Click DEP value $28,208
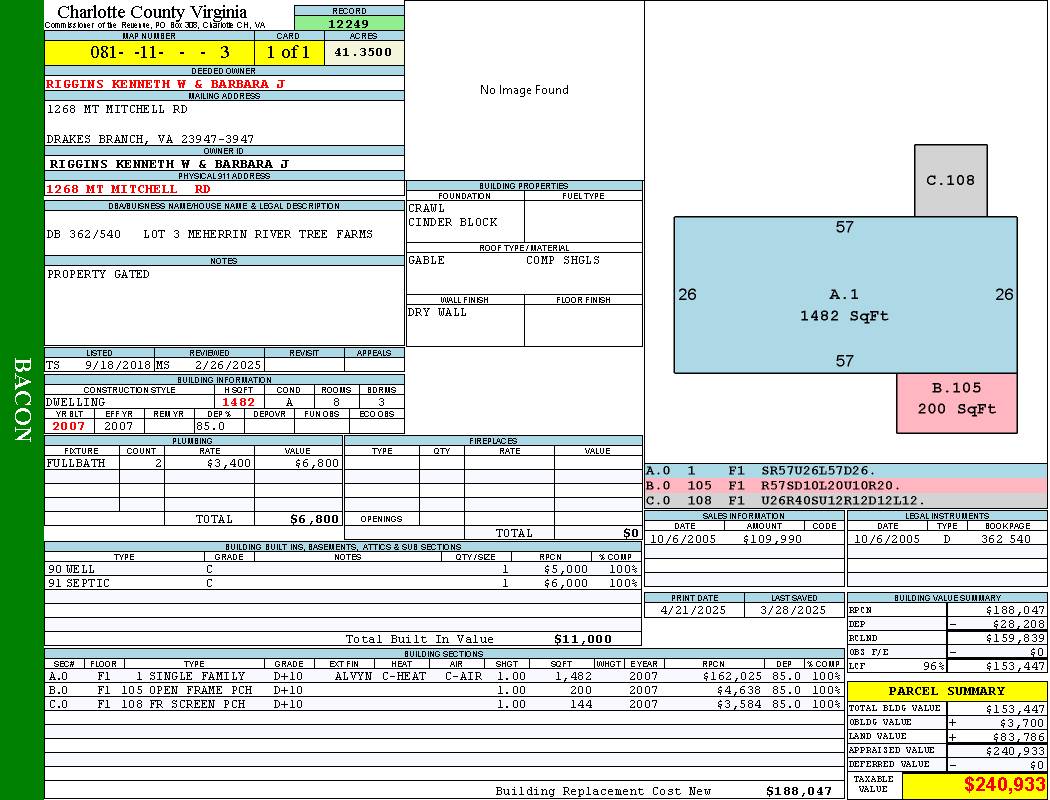The height and width of the screenshot is (800, 1050). tap(1019, 624)
